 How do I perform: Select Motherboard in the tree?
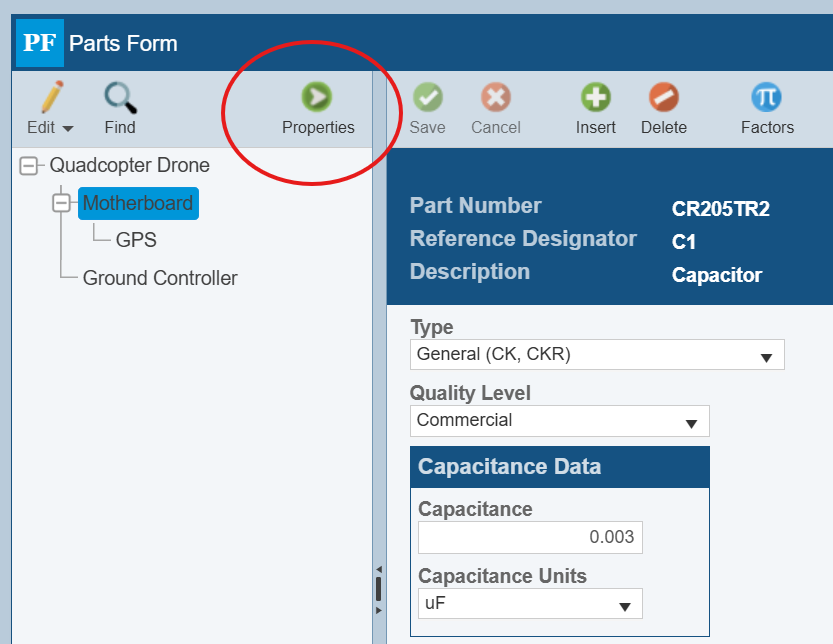click(x=137, y=203)
